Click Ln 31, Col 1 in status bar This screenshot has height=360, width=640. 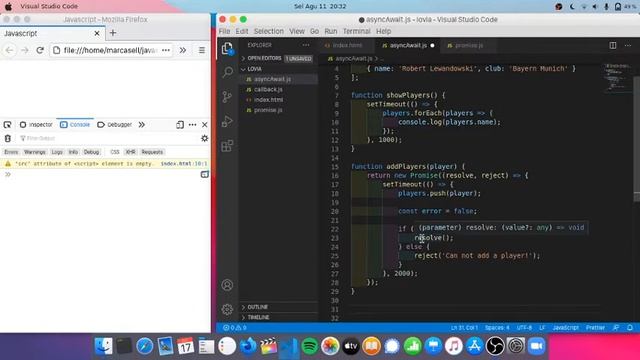tap(464, 328)
